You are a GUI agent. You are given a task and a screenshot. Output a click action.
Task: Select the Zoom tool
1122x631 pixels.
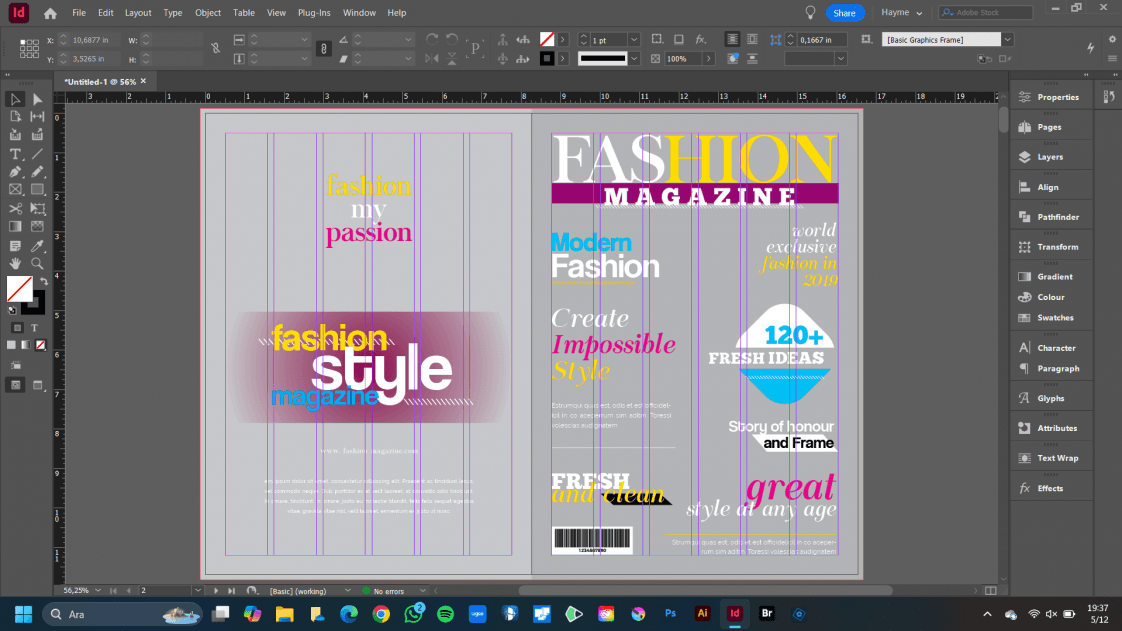tap(37, 263)
